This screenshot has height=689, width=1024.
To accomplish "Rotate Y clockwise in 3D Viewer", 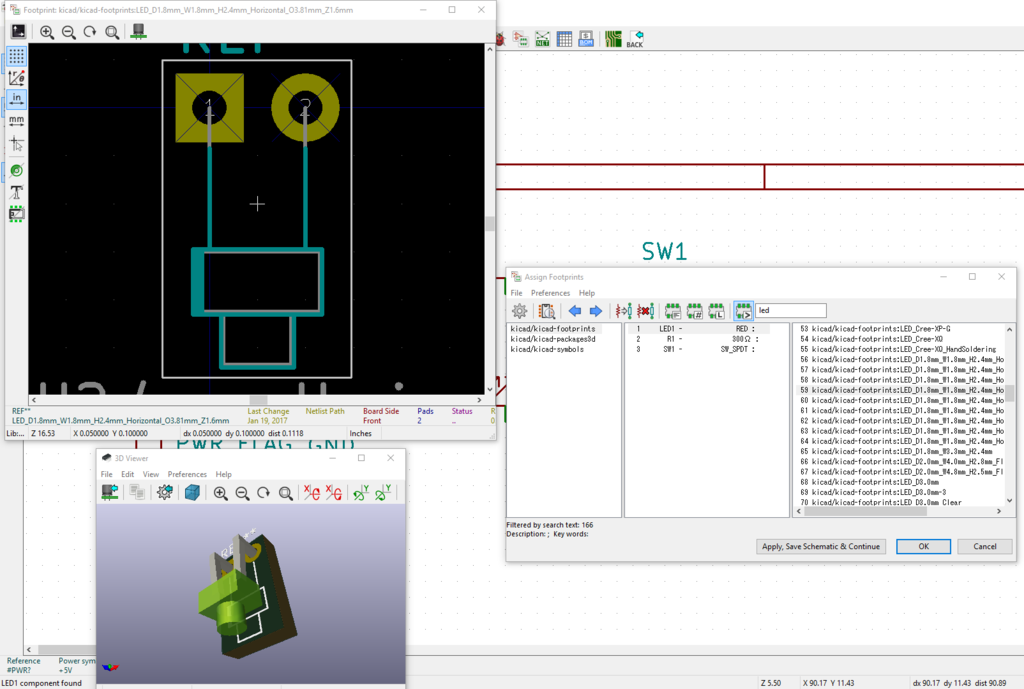I will [x=361, y=492].
